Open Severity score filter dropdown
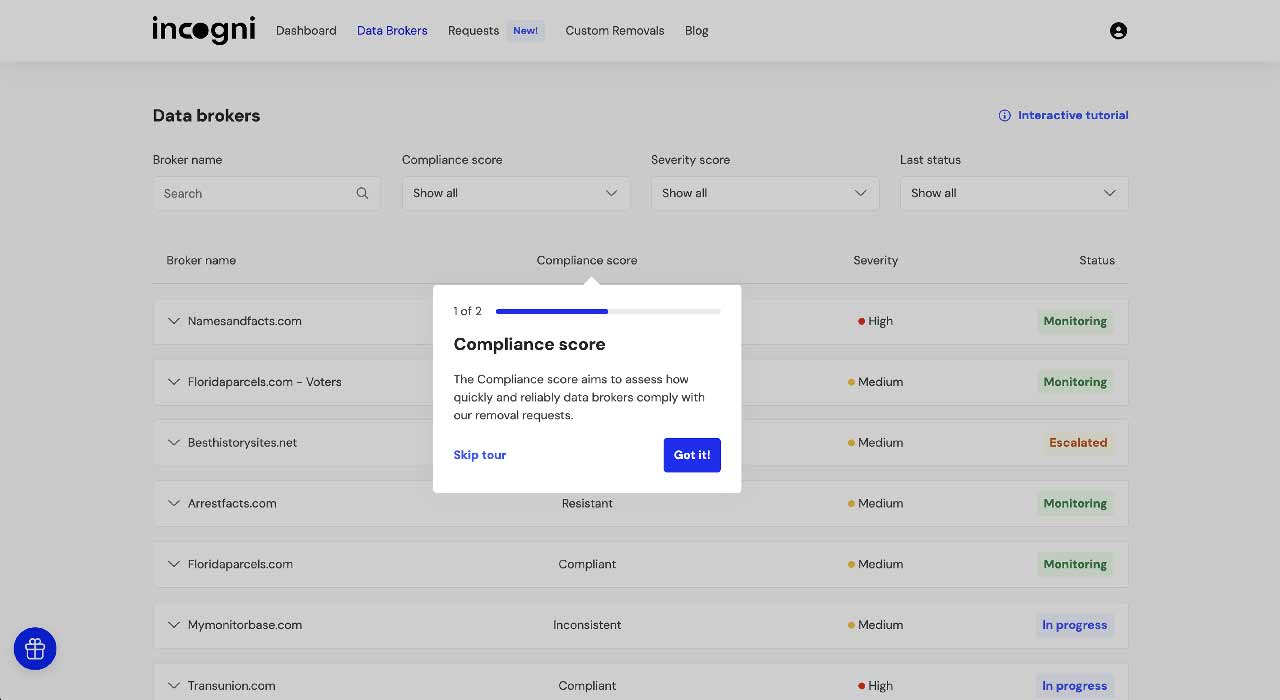Viewport: 1280px width, 700px height. point(765,193)
